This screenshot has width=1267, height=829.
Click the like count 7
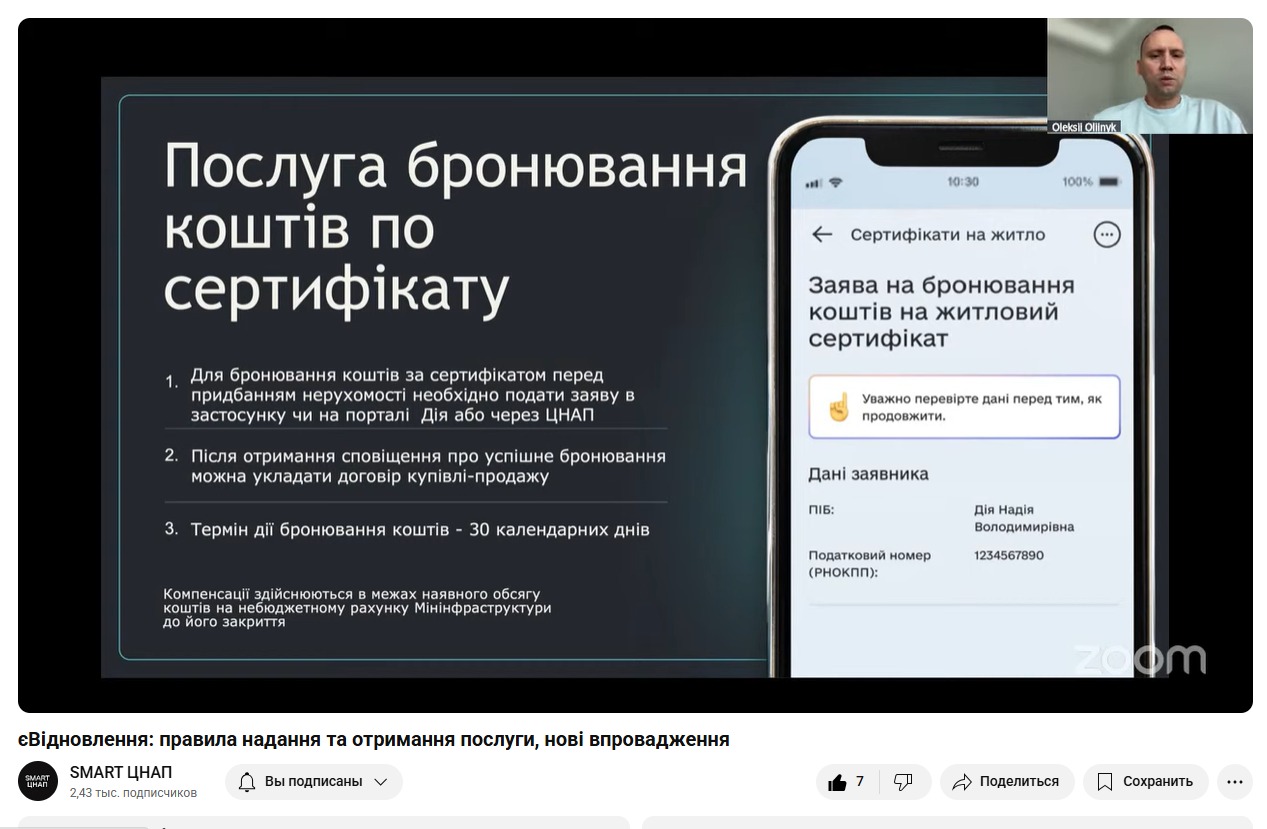(x=859, y=782)
